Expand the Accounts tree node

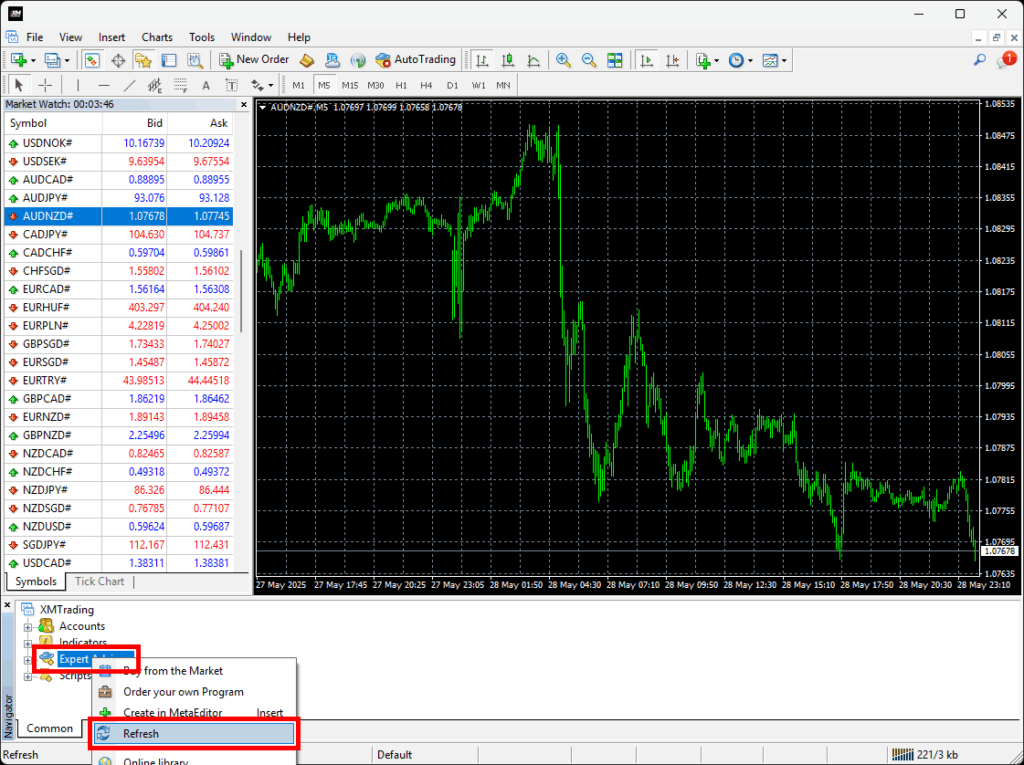27,627
